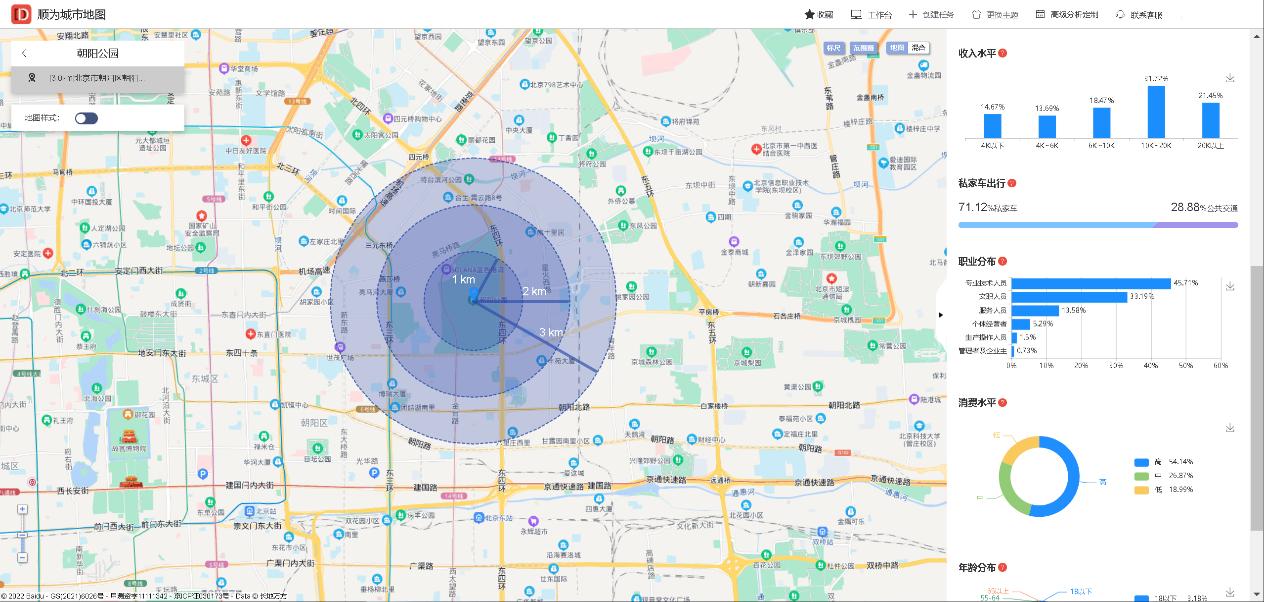Toggle the 点面图 map button
Viewport: 1264px width, 602px height.
pos(863,48)
